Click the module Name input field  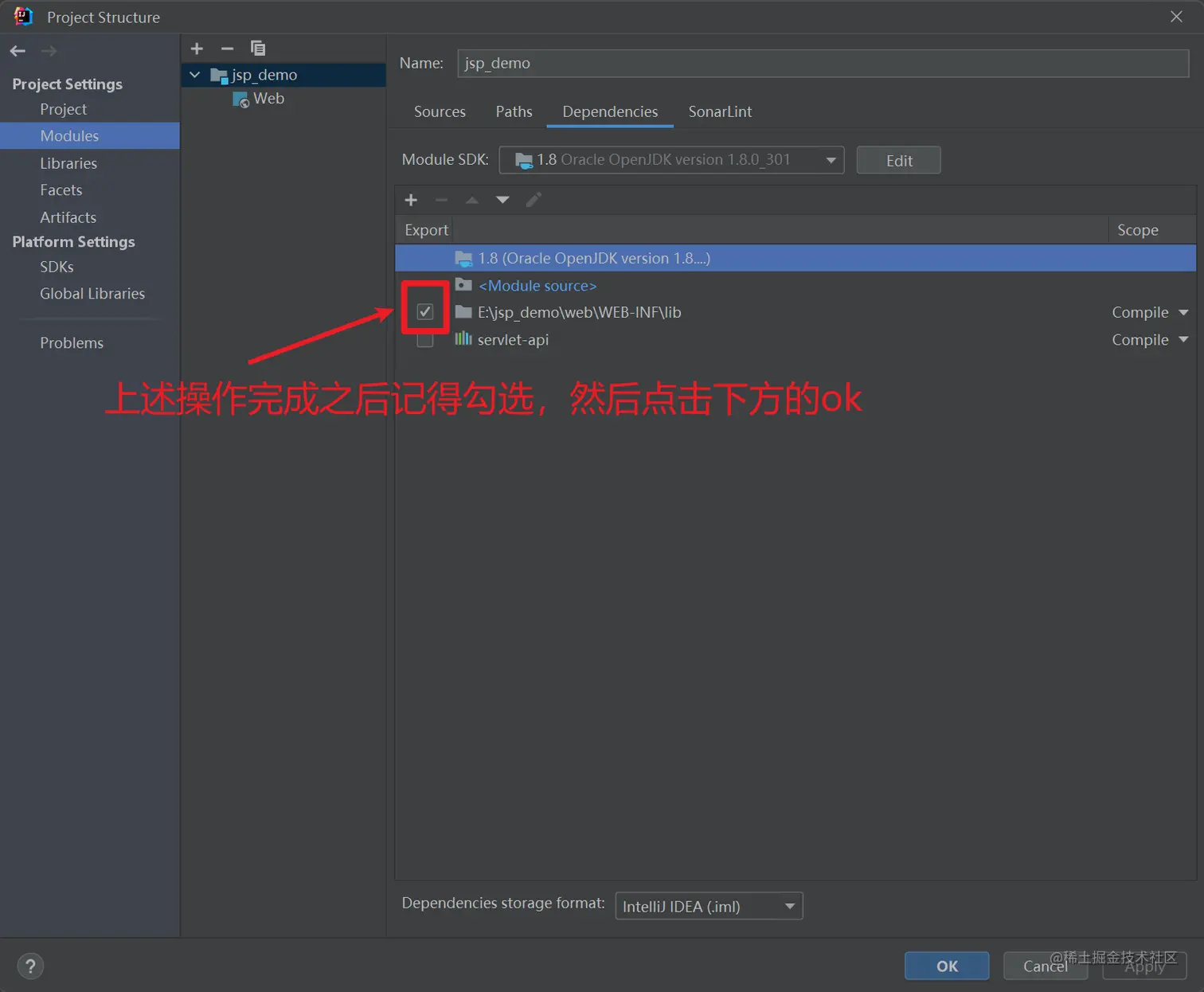pos(823,64)
